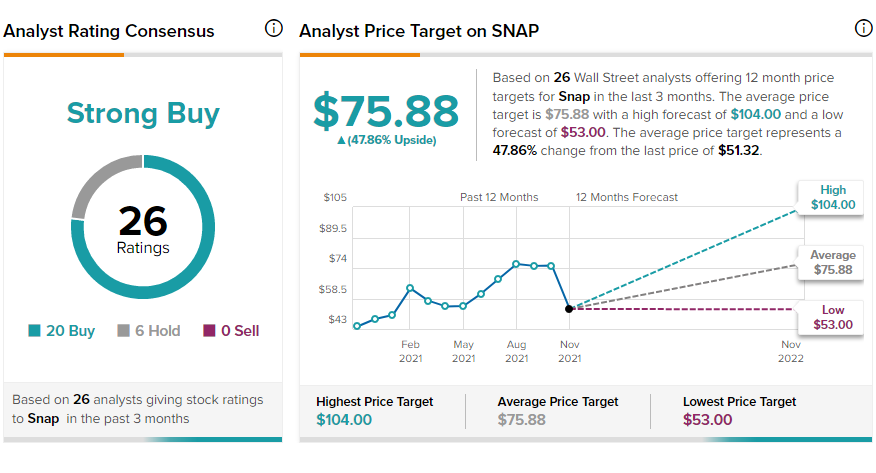
Task: Click the Strong Buy consensus heading
Action: [x=143, y=113]
